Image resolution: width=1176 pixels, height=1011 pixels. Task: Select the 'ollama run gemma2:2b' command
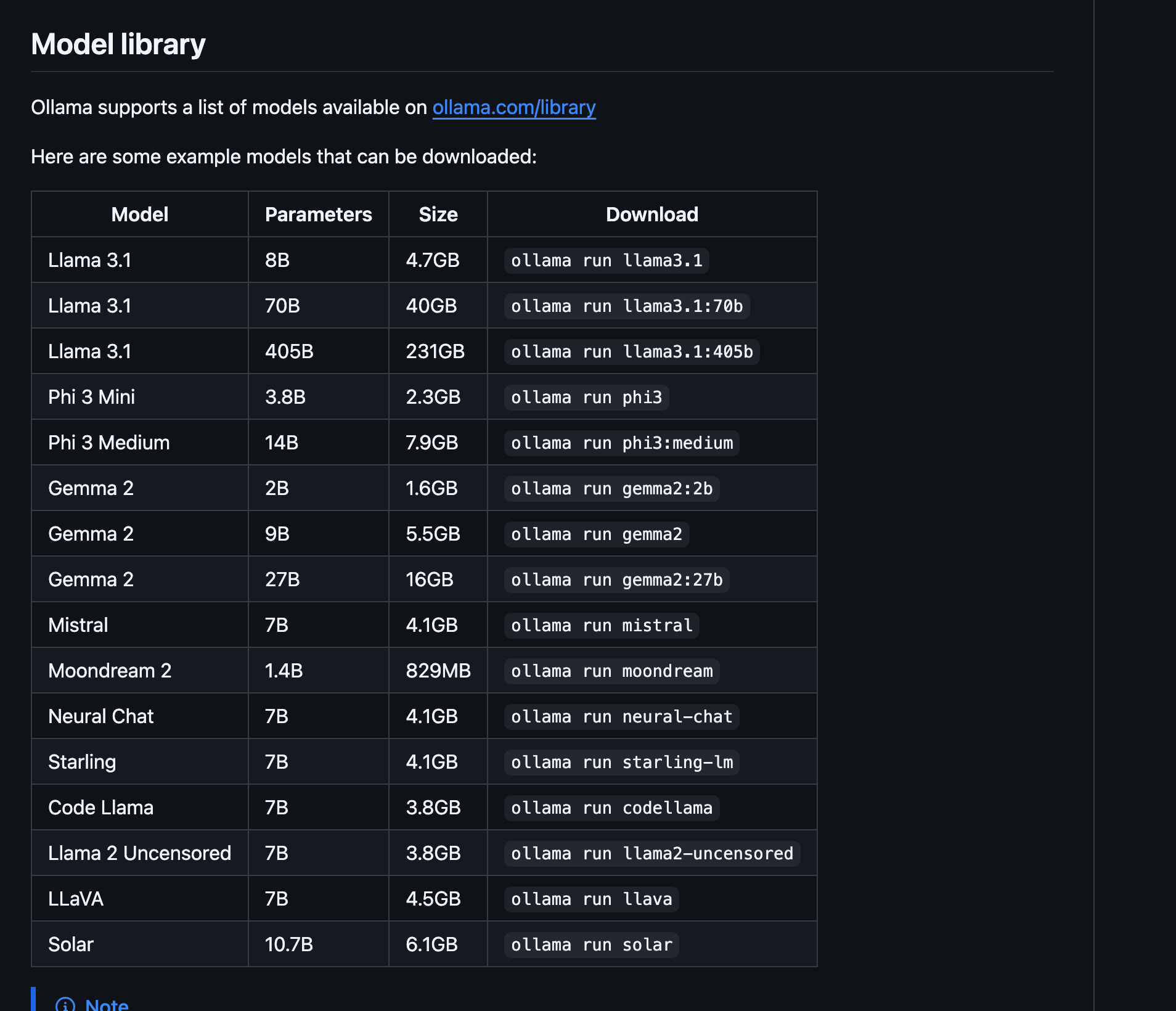tap(611, 488)
